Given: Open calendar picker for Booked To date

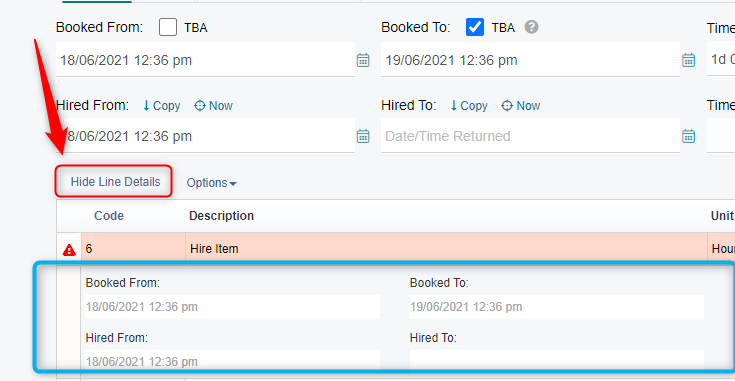Looking at the screenshot, I should 688,60.
